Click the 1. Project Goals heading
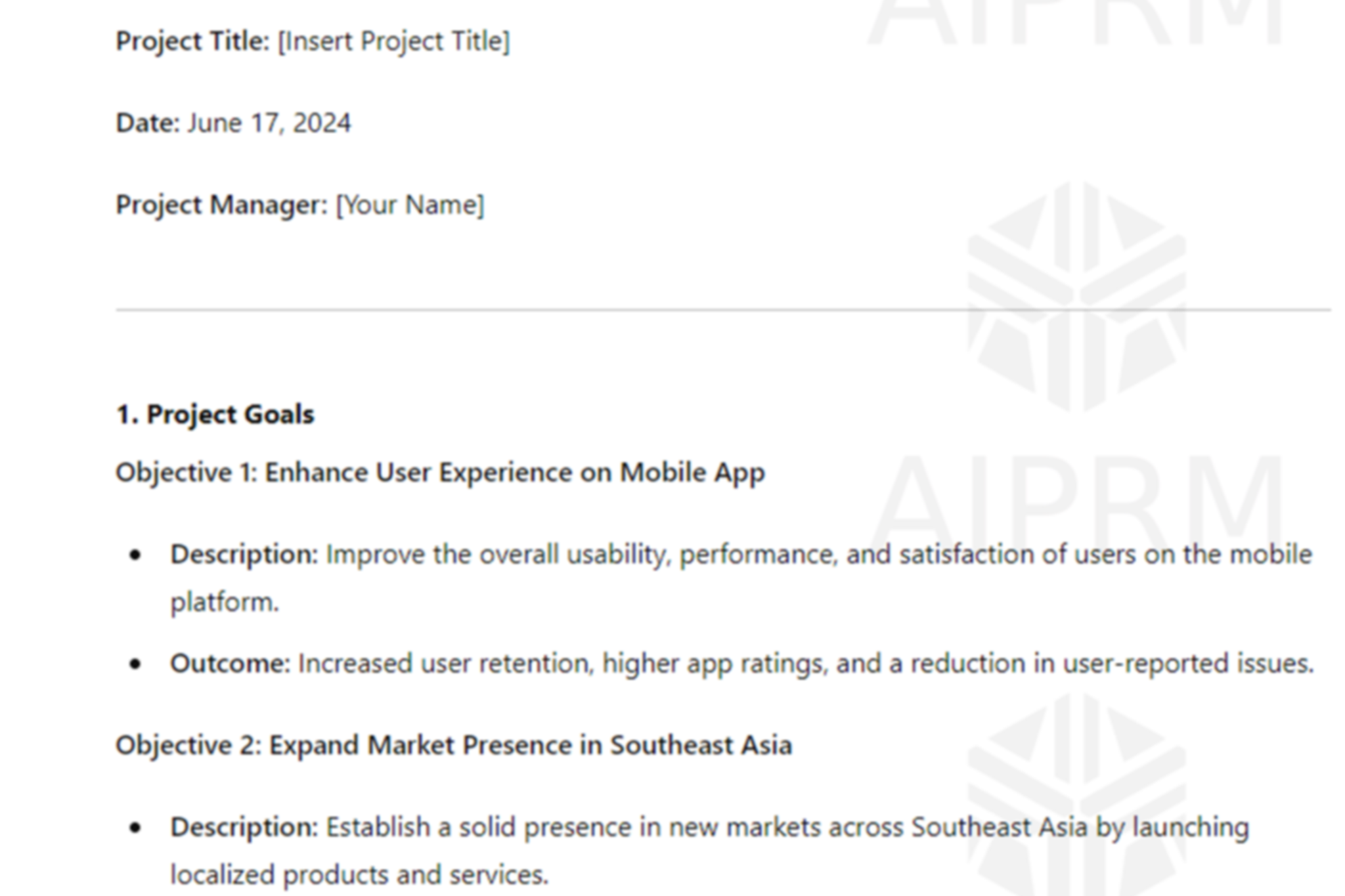Image resolution: width=1345 pixels, height=896 pixels. (x=215, y=415)
